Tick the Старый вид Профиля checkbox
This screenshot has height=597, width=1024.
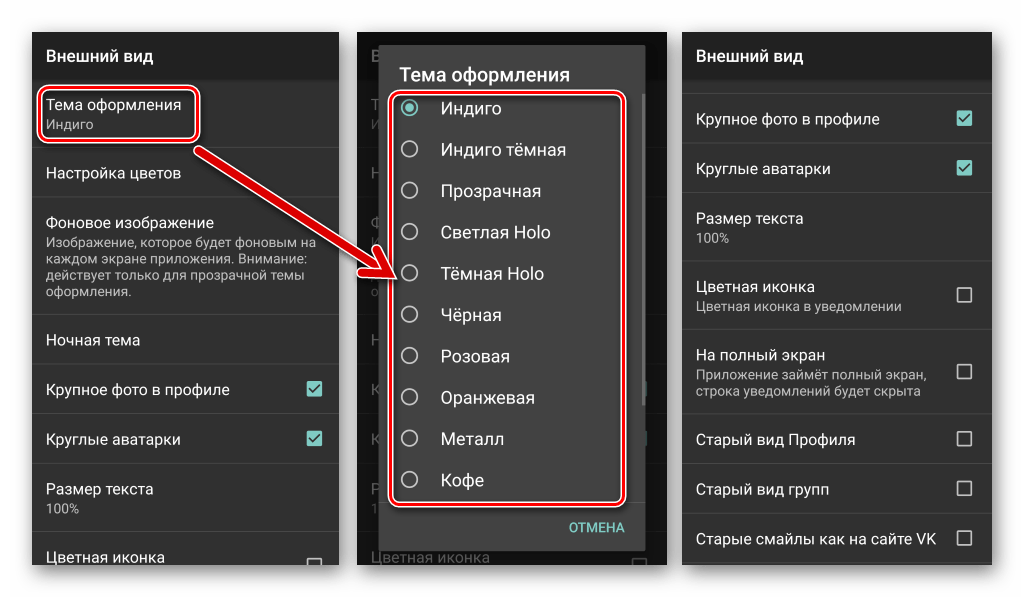coord(964,439)
